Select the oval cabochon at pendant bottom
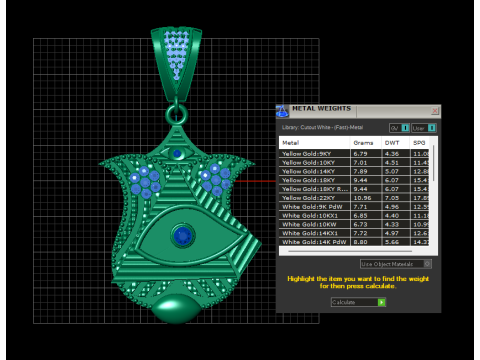The width and height of the screenshot is (480, 360). [x=177, y=308]
